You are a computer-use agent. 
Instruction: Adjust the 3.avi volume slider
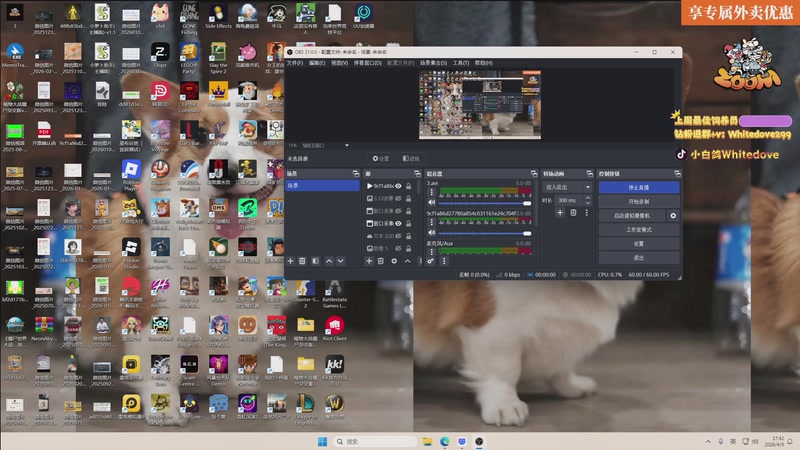pyautogui.click(x=485, y=204)
